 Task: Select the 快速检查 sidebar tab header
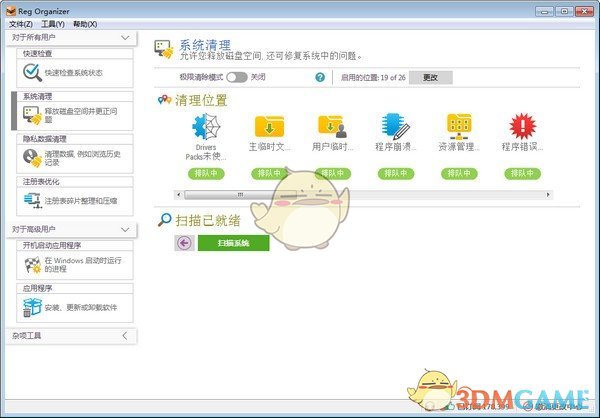tap(75, 54)
